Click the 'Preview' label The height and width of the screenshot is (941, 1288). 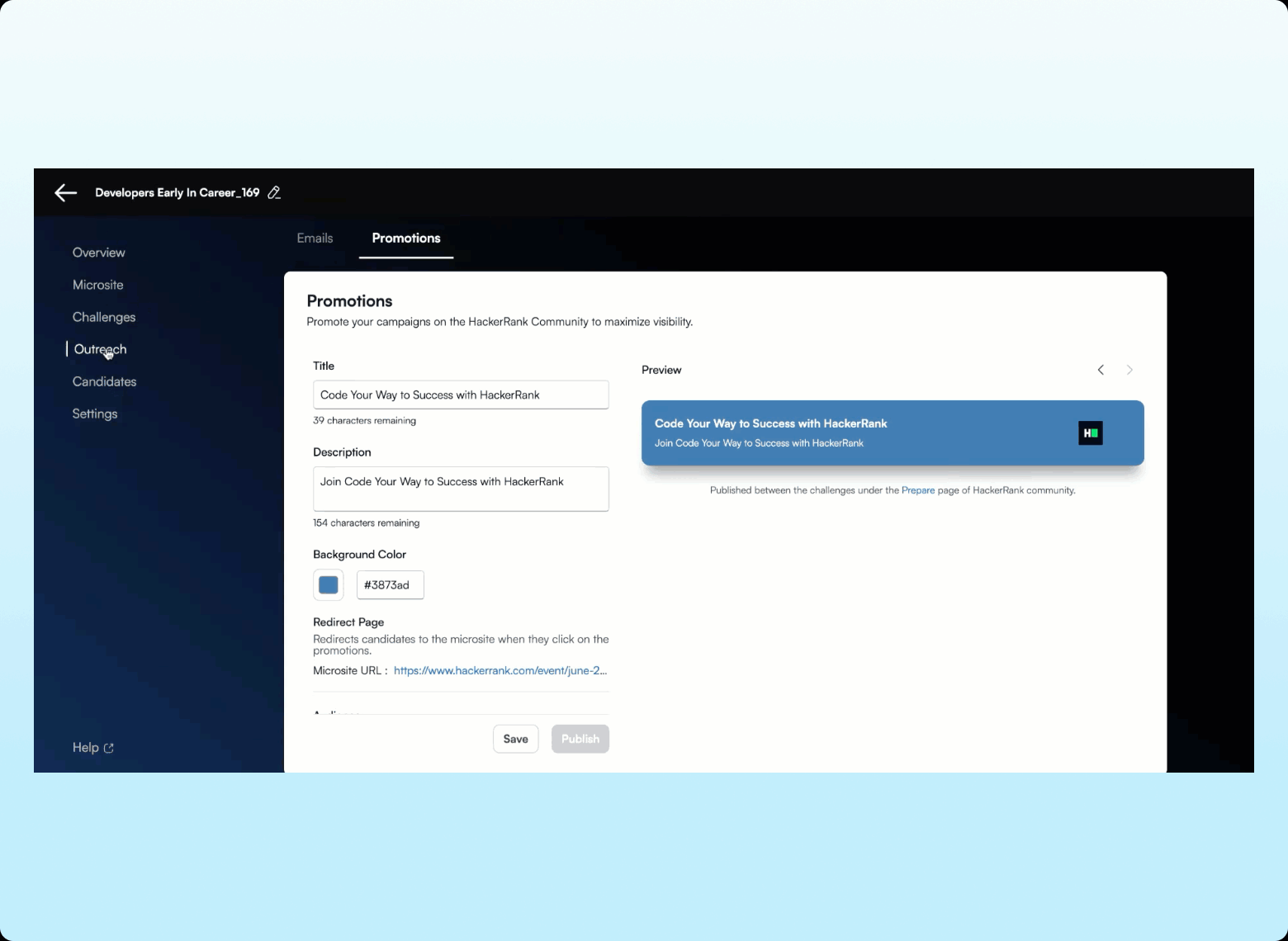pos(661,370)
